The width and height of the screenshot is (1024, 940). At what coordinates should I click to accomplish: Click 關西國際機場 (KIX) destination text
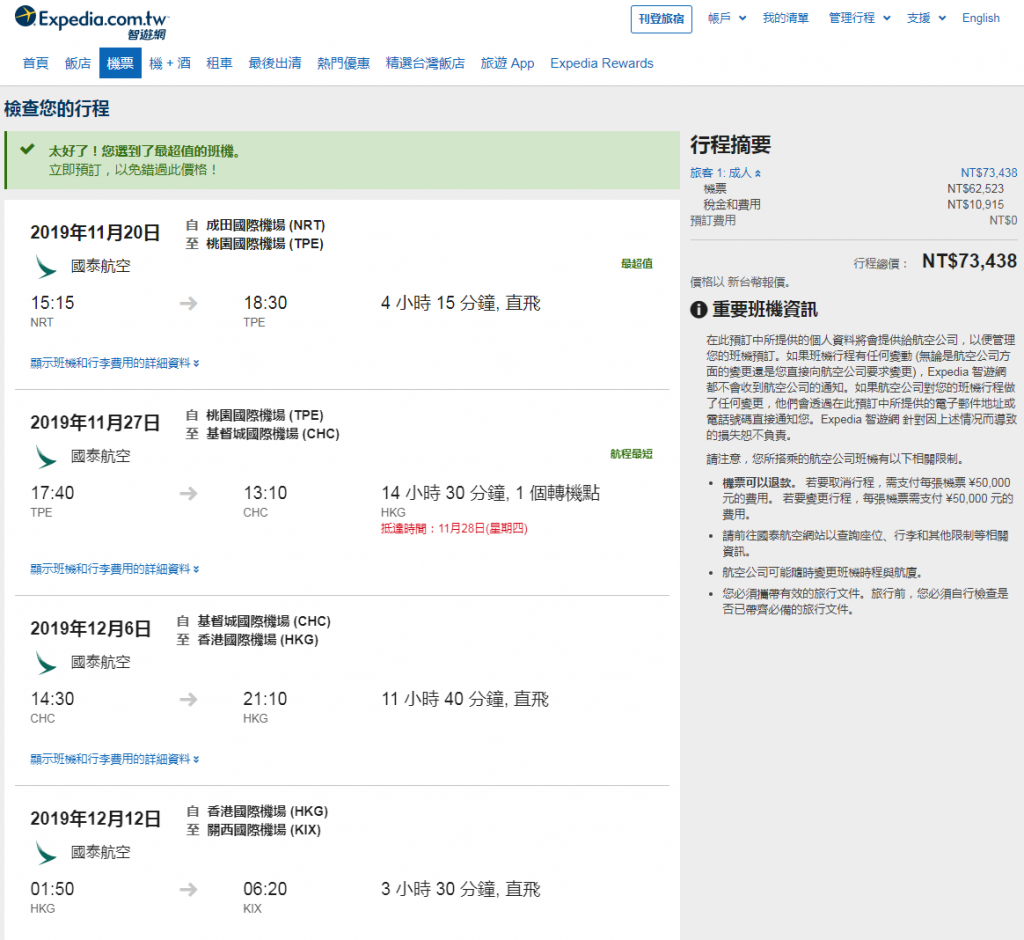[263, 830]
